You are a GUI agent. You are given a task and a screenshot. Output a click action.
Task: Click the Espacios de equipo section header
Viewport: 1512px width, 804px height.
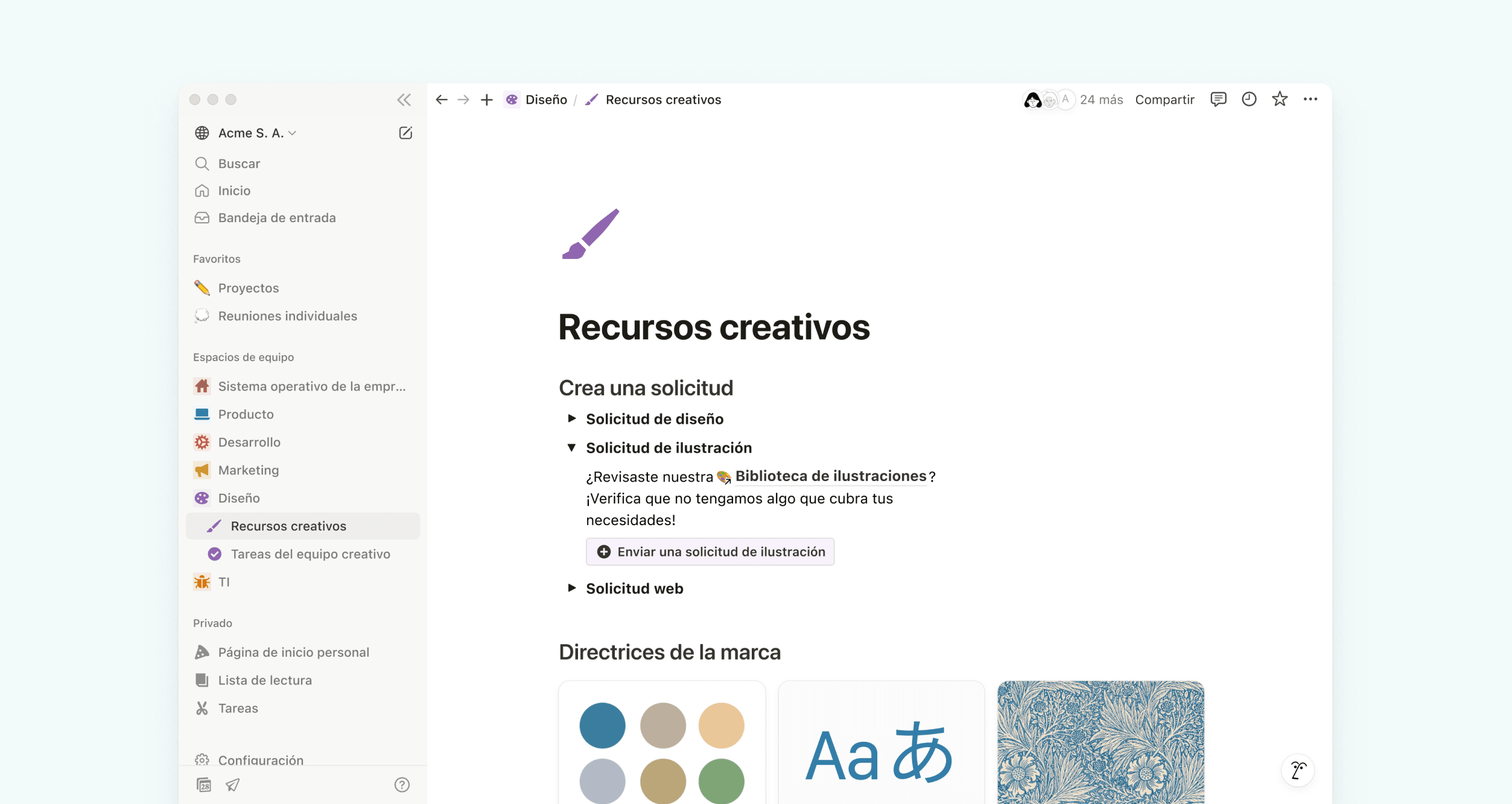(x=243, y=357)
